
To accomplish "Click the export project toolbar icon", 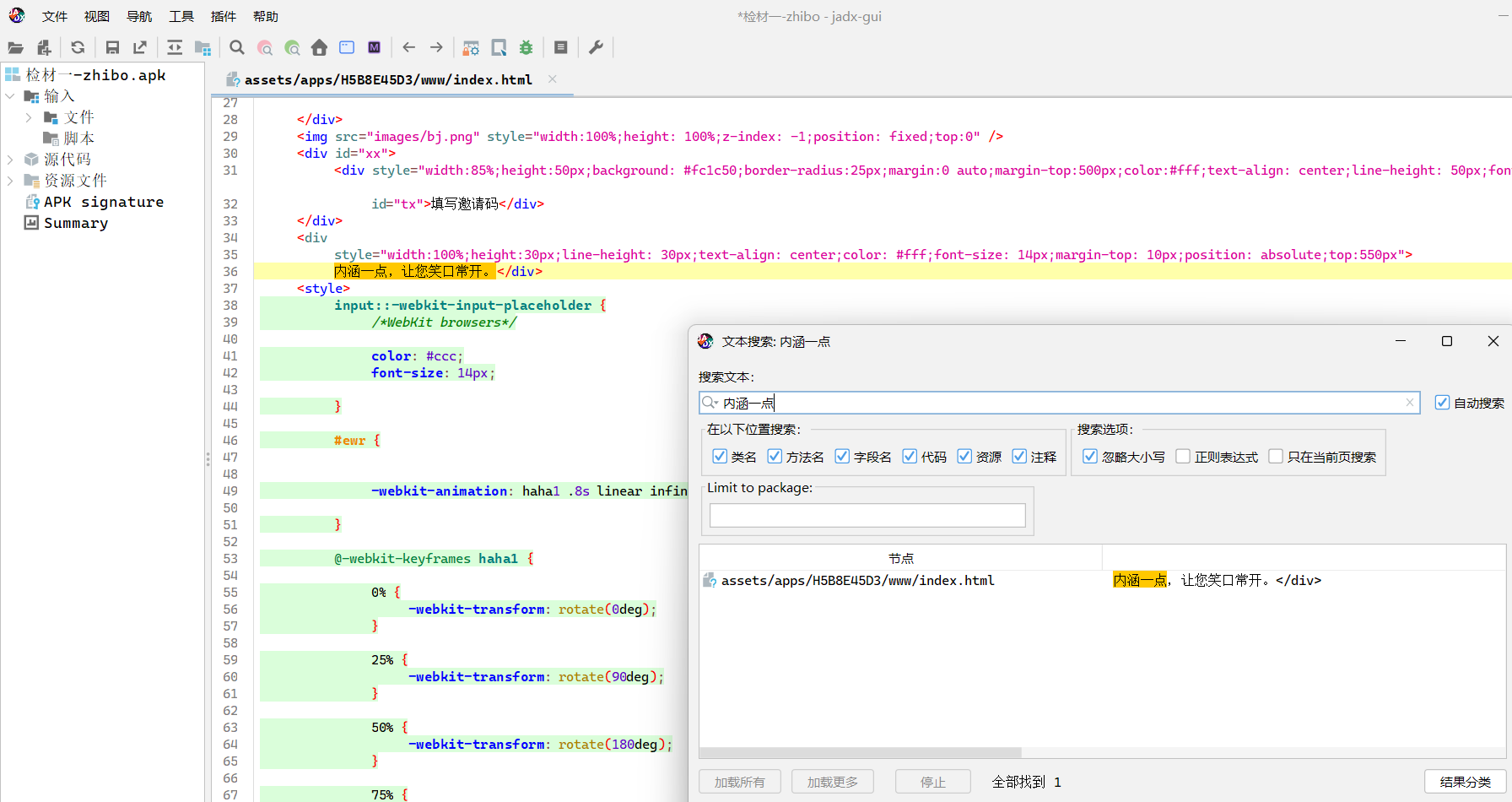I will tap(140, 47).
